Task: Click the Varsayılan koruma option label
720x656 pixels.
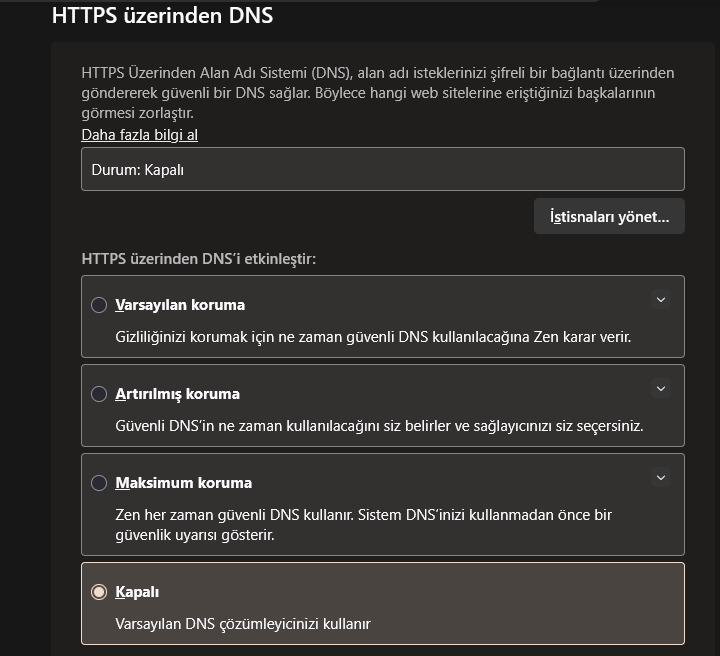Action: 180,305
